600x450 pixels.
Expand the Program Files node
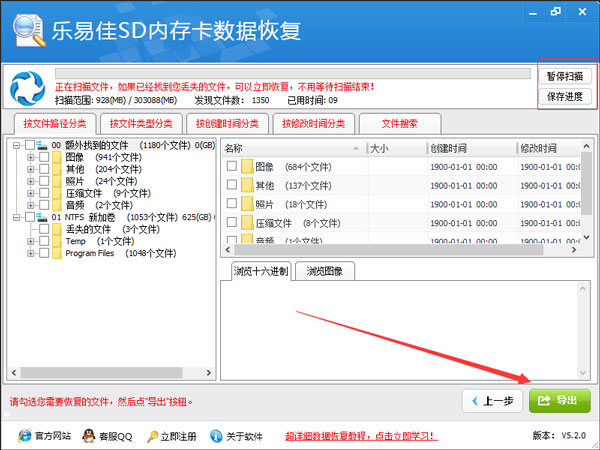pos(31,253)
